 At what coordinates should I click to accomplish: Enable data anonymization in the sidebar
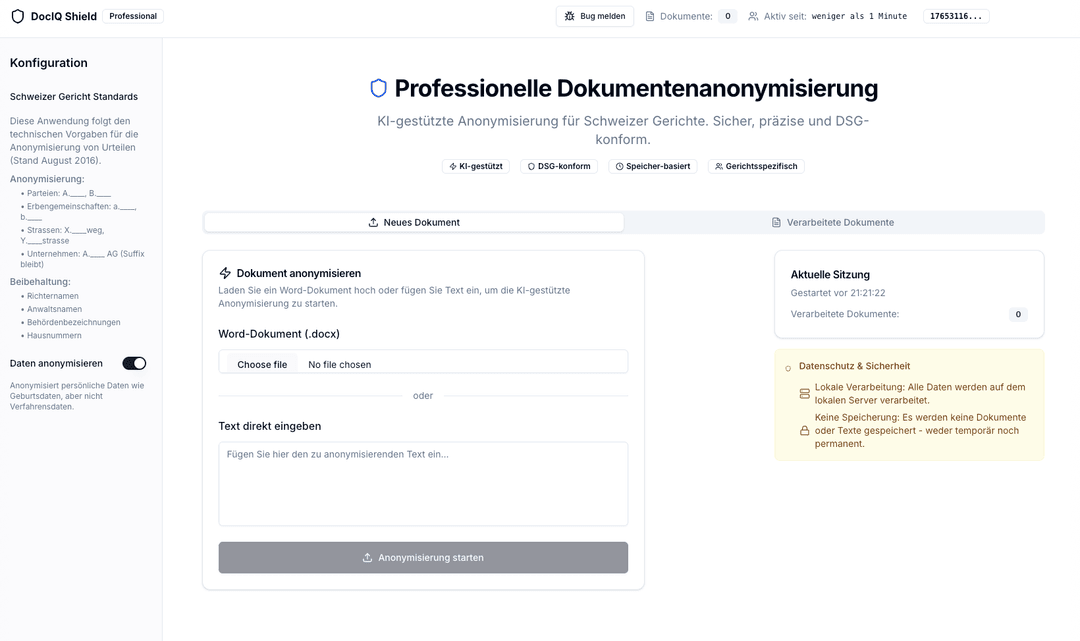[x=133, y=363]
